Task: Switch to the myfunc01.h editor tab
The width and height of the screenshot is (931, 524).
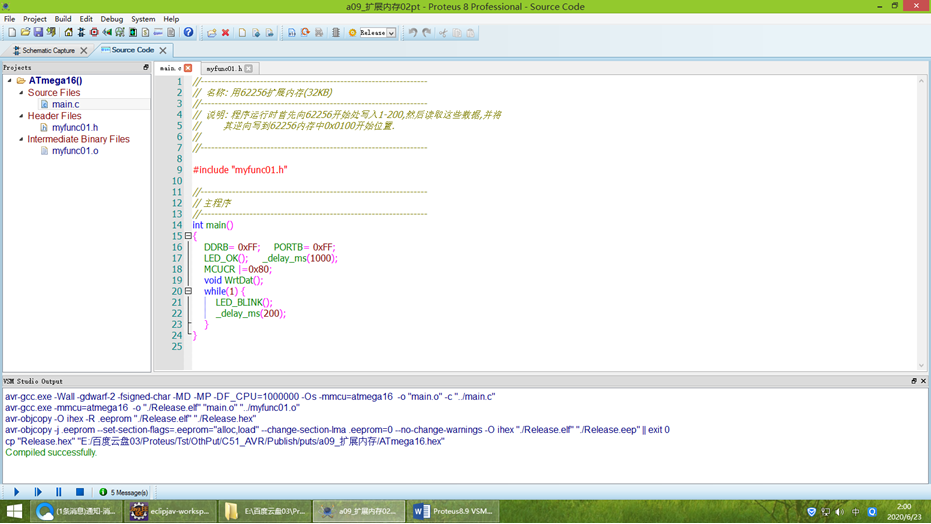Action: coord(224,68)
